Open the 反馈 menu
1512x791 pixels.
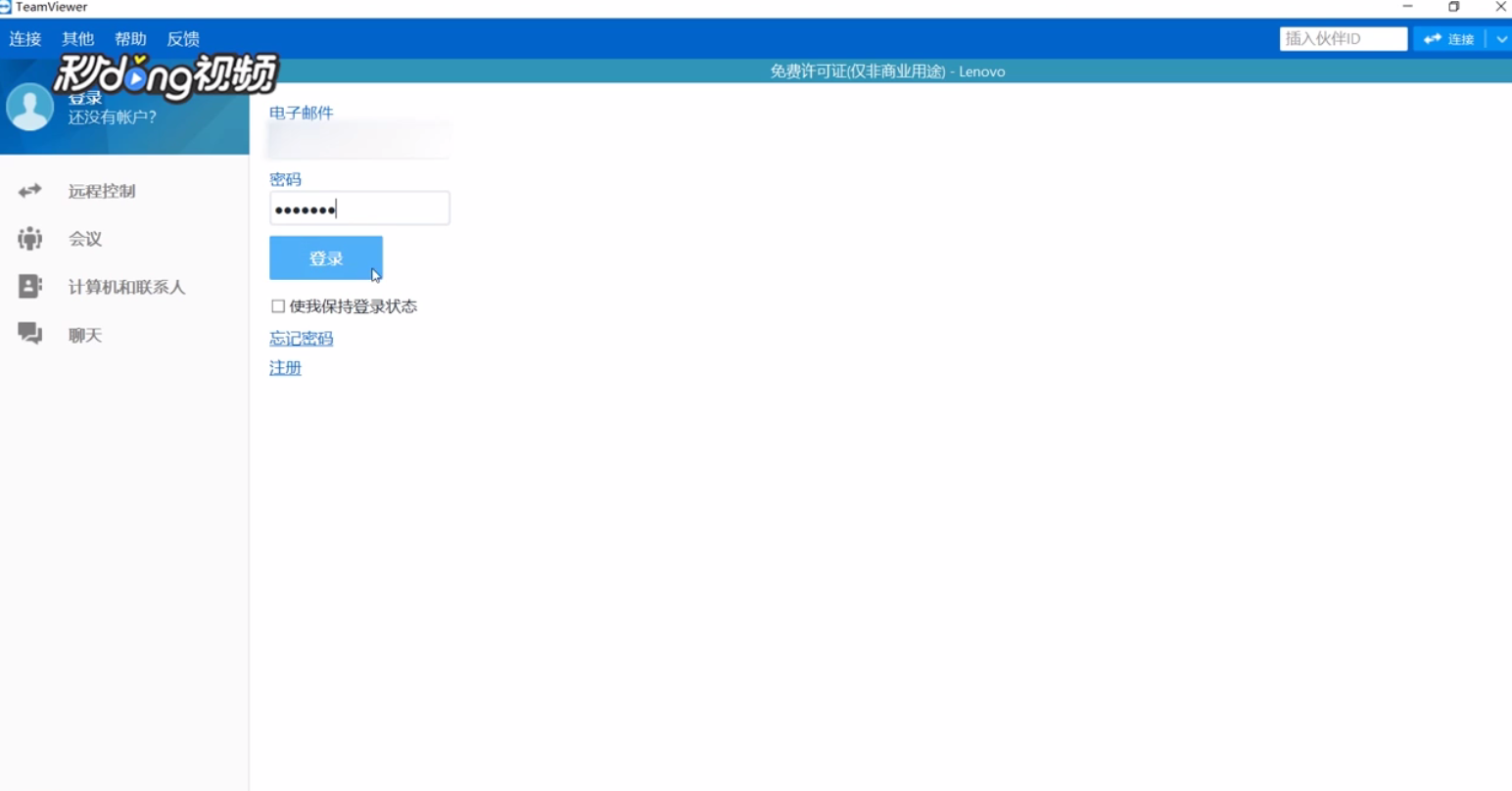[183, 39]
